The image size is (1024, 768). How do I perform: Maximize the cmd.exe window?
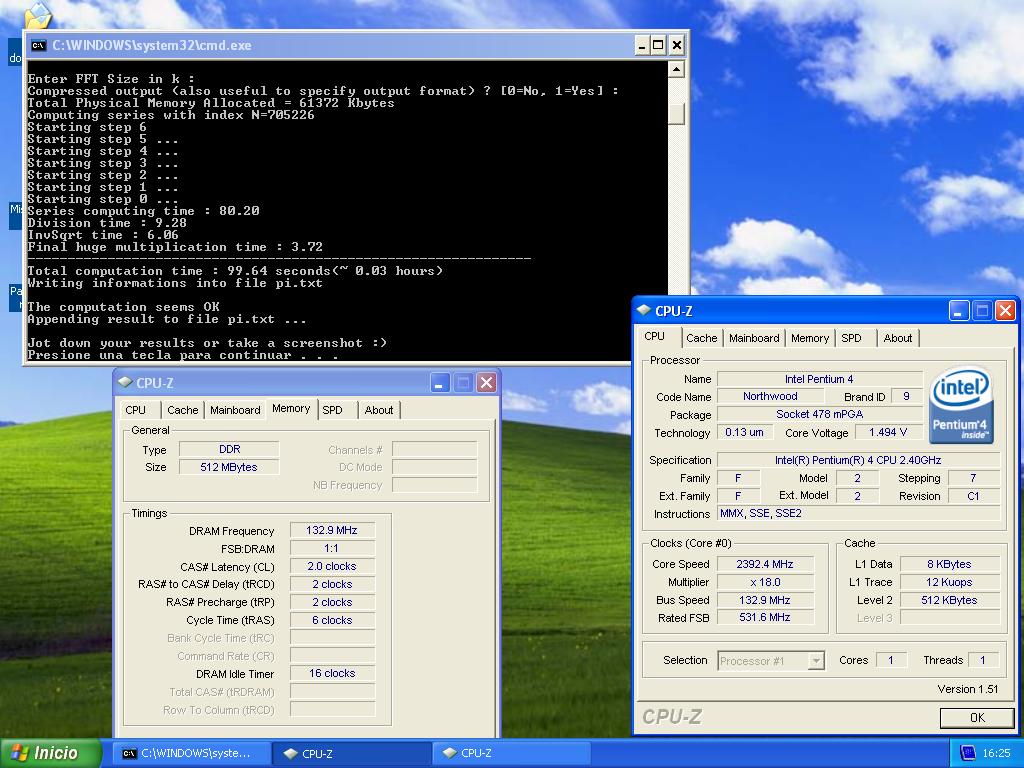pos(658,45)
